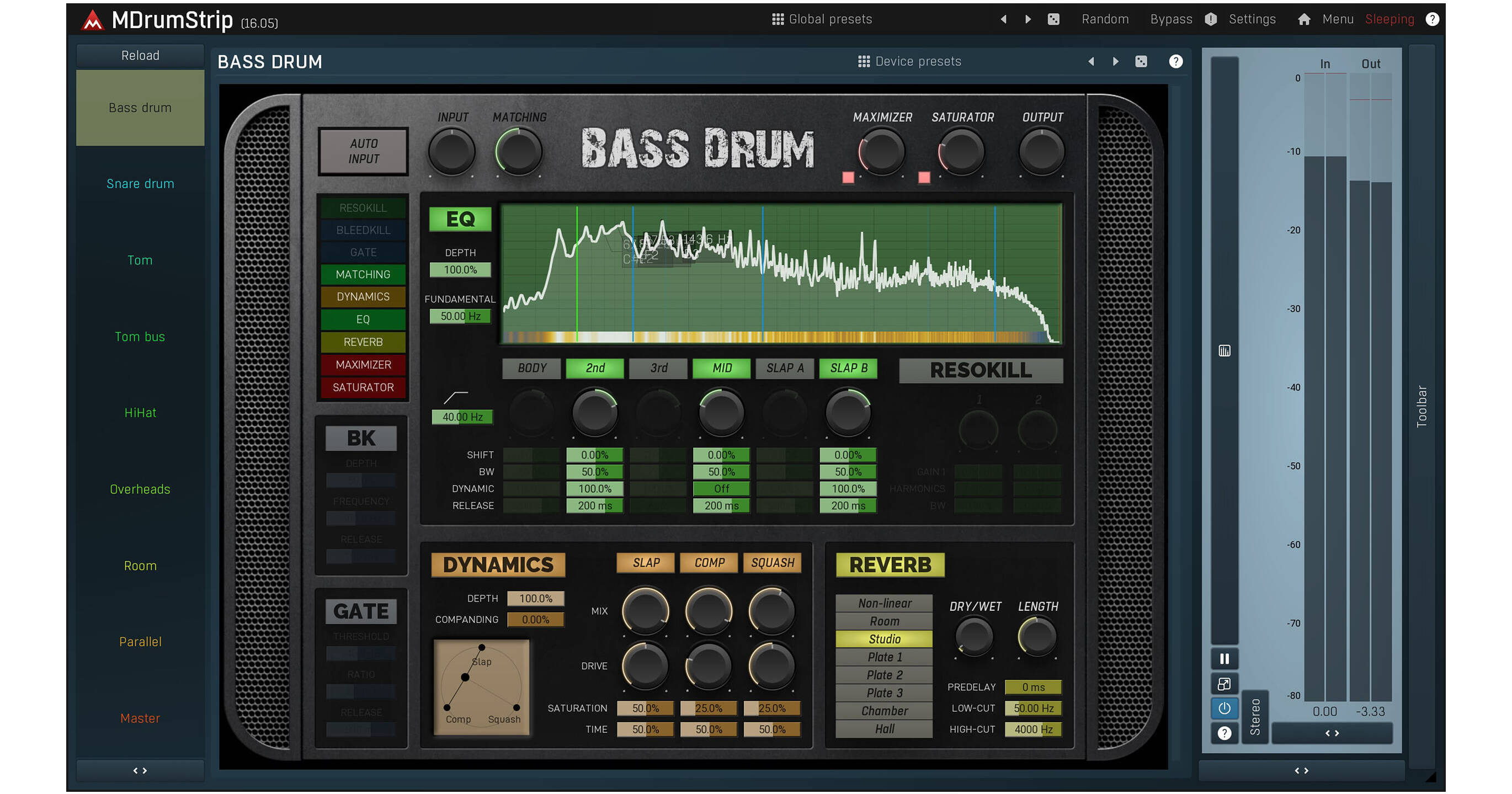
Task: Expand the left device list arrows
Action: click(140, 770)
